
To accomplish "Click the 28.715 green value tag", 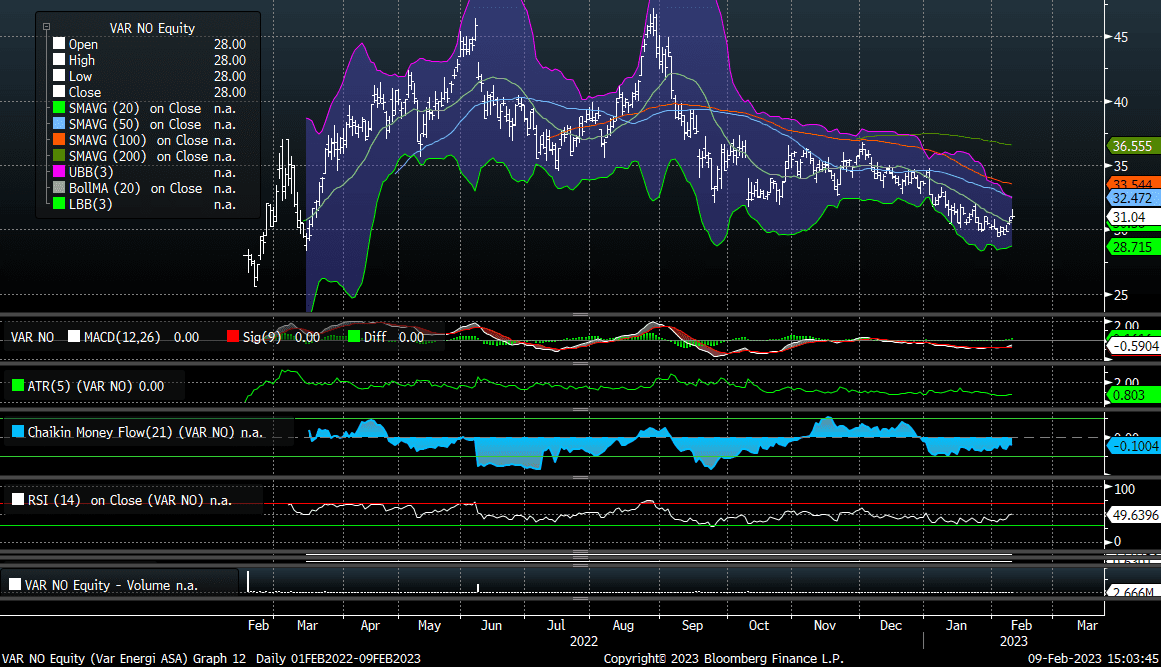I will click(x=1132, y=247).
